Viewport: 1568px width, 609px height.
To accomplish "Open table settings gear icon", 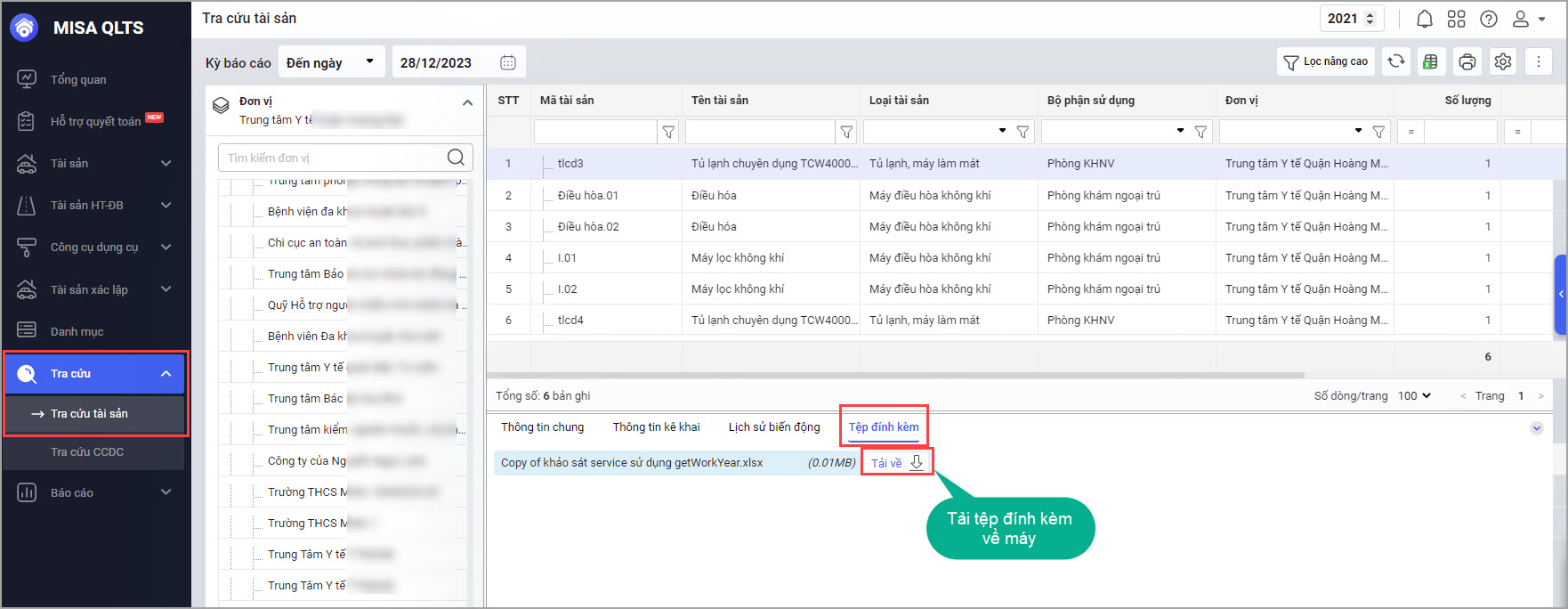I will click(1503, 61).
